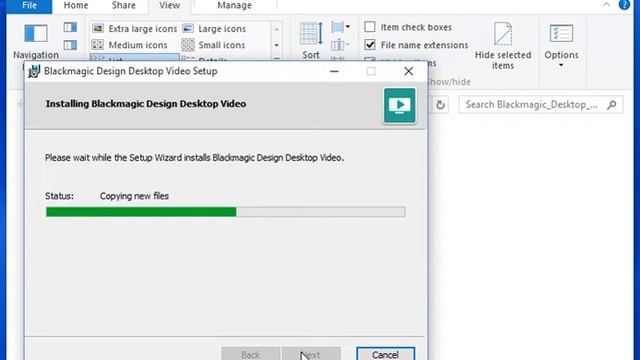The image size is (640, 360).
Task: Choose Large icons layout
Action: (x=214, y=29)
